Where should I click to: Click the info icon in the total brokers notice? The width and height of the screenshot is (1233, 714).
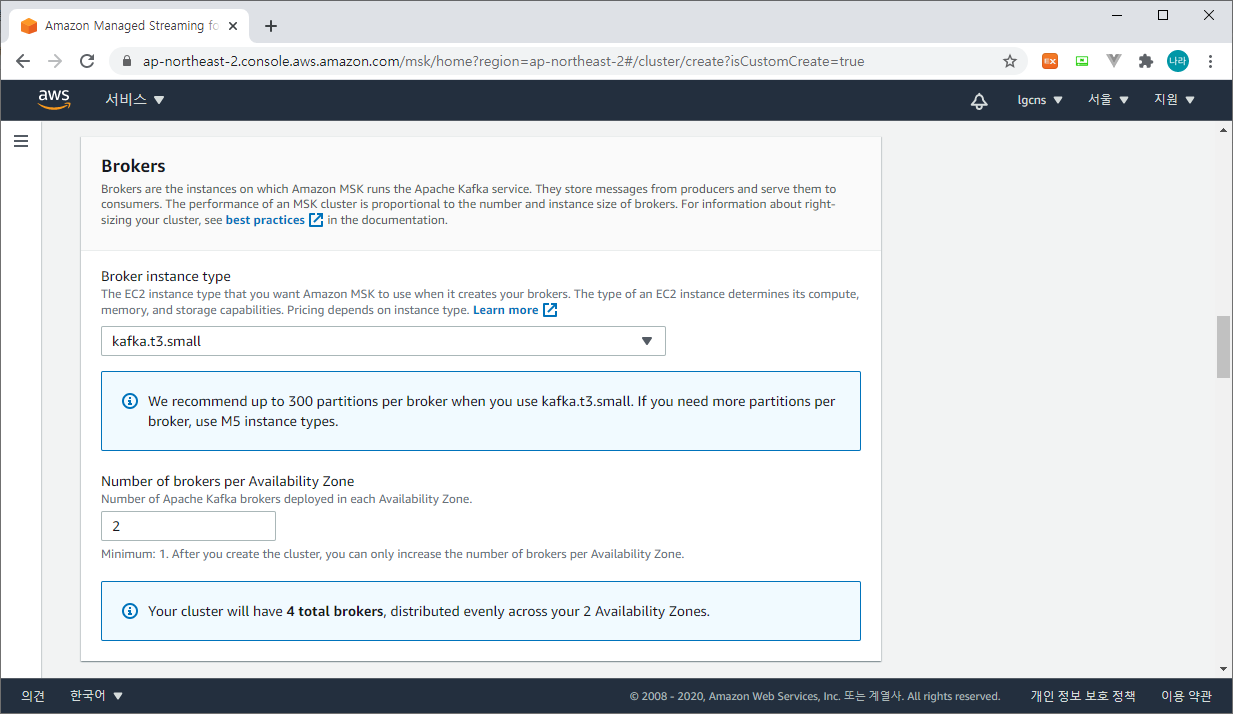pyautogui.click(x=130, y=610)
